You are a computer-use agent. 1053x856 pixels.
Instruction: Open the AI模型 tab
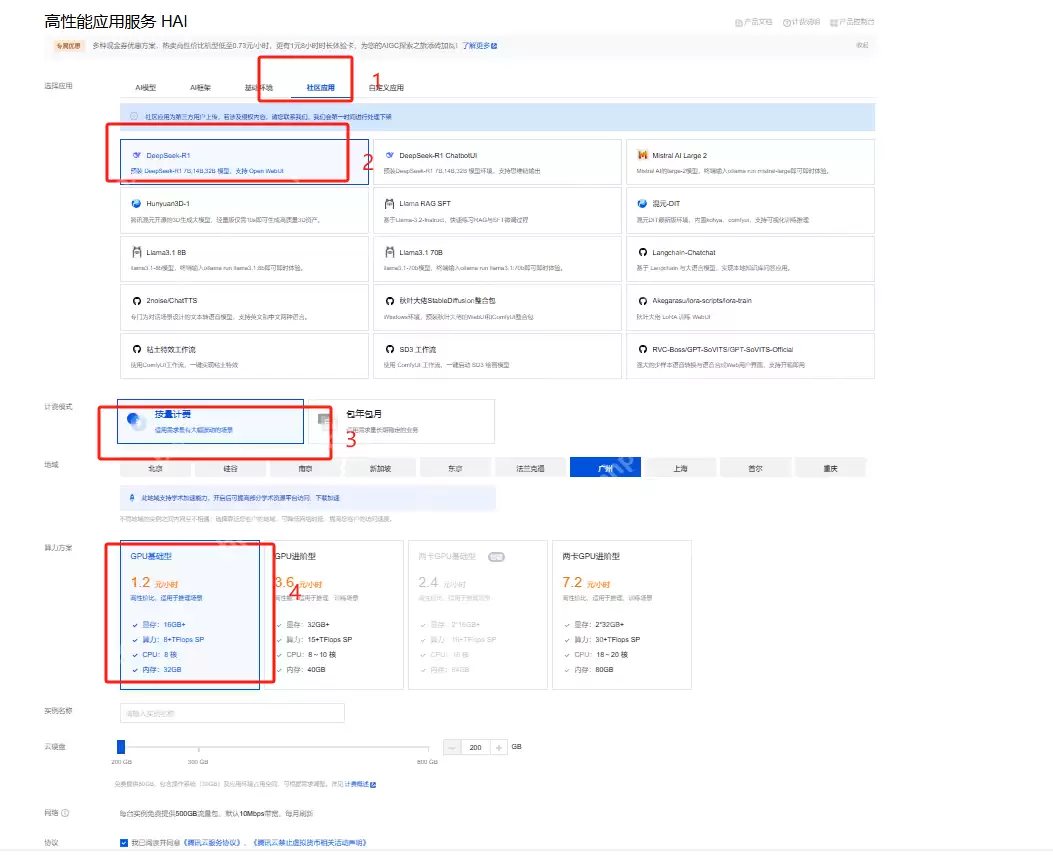(146, 88)
